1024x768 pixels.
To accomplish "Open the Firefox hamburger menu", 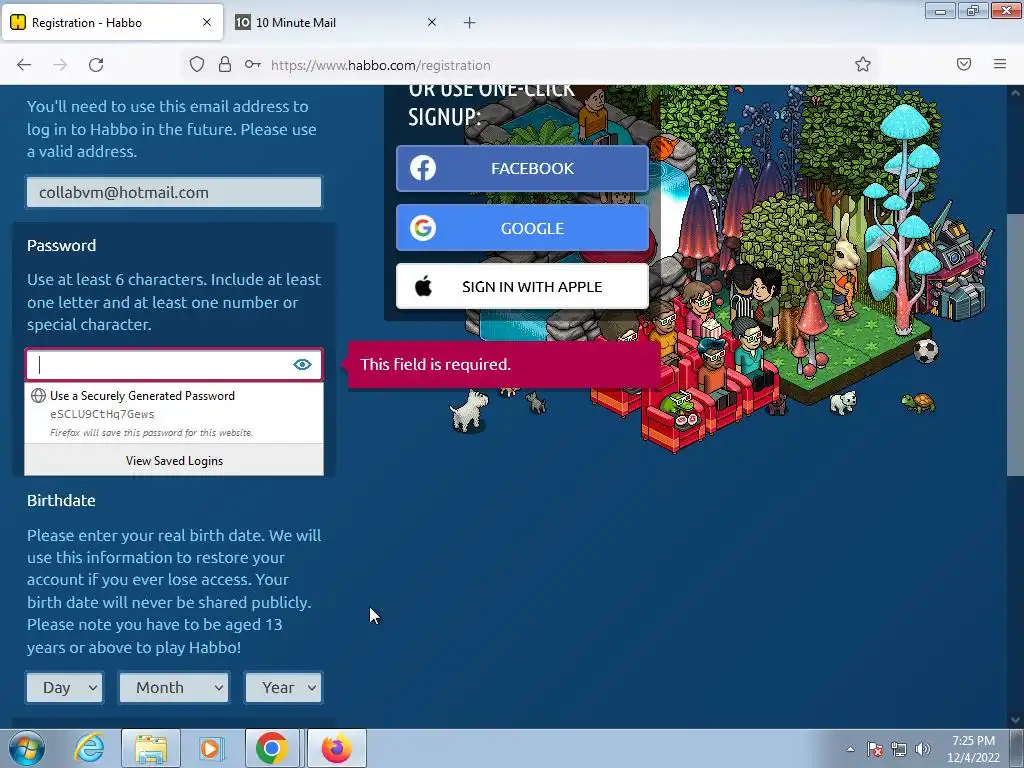I will pyautogui.click(x=1000, y=64).
